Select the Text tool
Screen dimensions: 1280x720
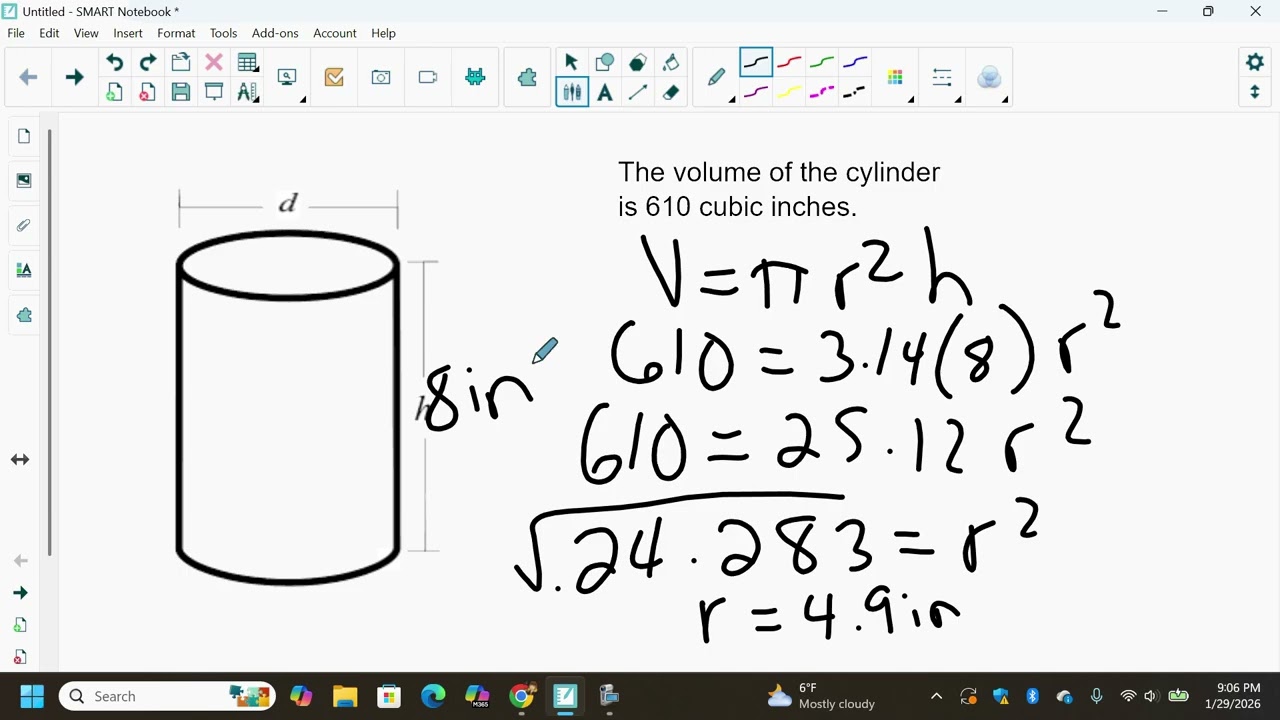(x=604, y=93)
